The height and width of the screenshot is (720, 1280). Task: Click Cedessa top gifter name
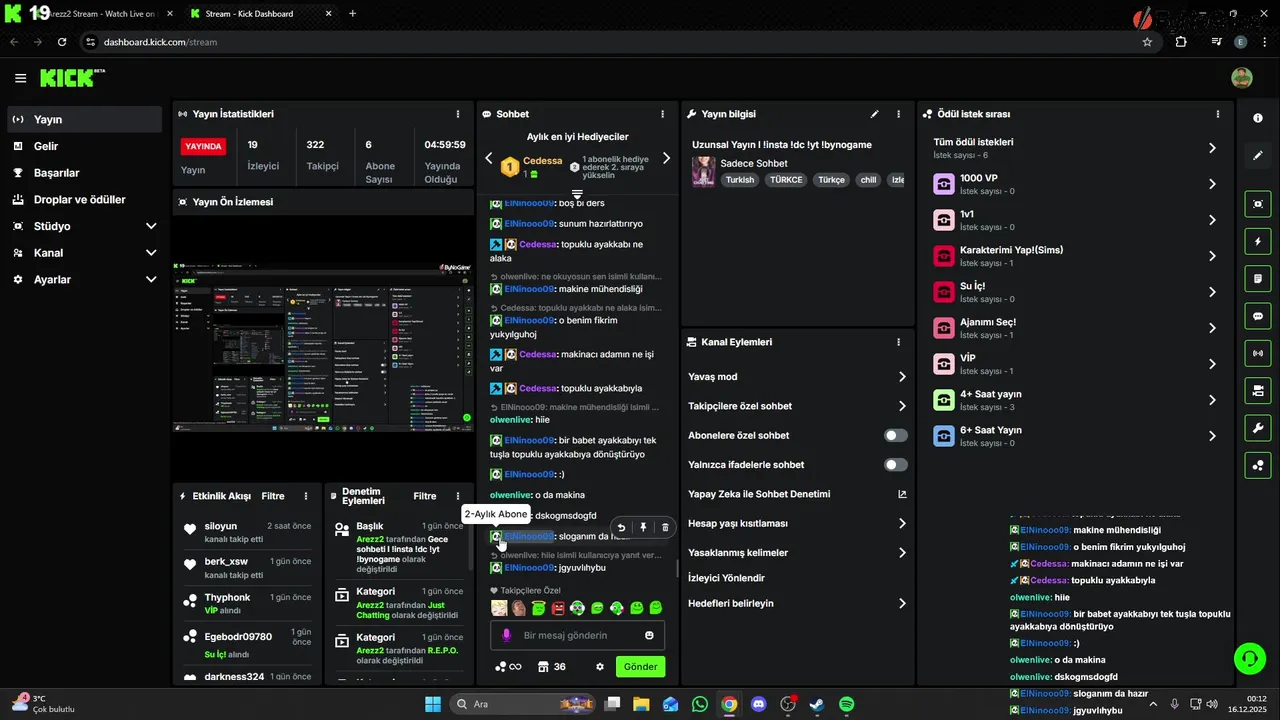click(x=542, y=161)
